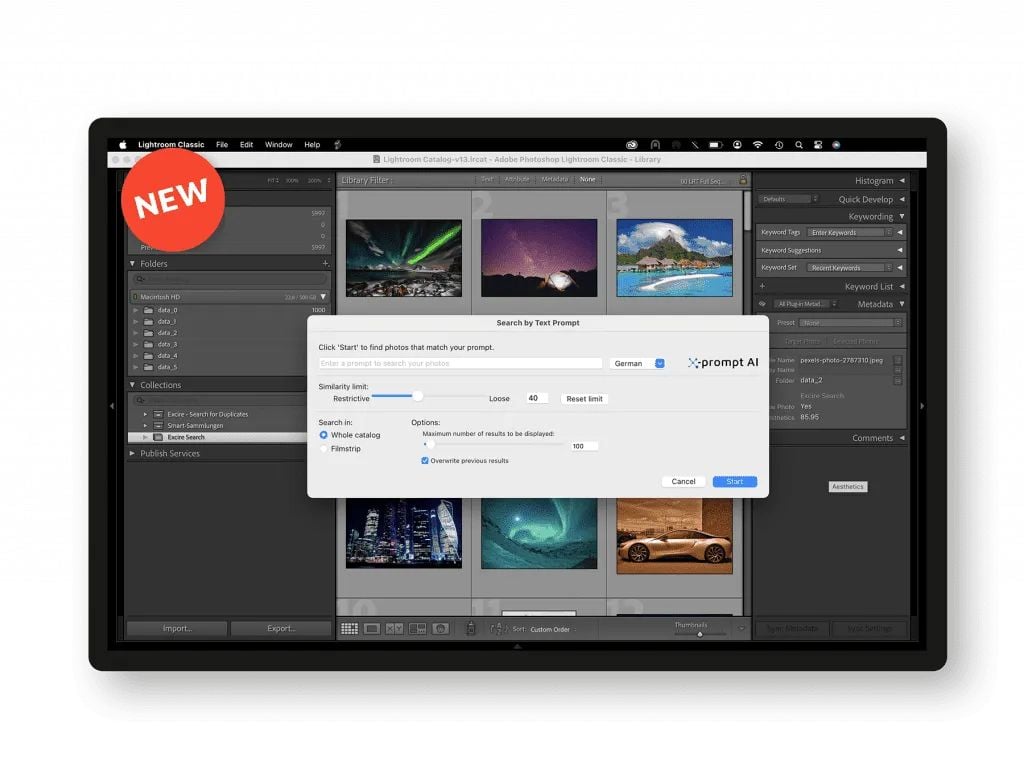Expand the Quick Develop panel
Image resolution: width=1024 pixels, height=761 pixels.
click(x=902, y=199)
